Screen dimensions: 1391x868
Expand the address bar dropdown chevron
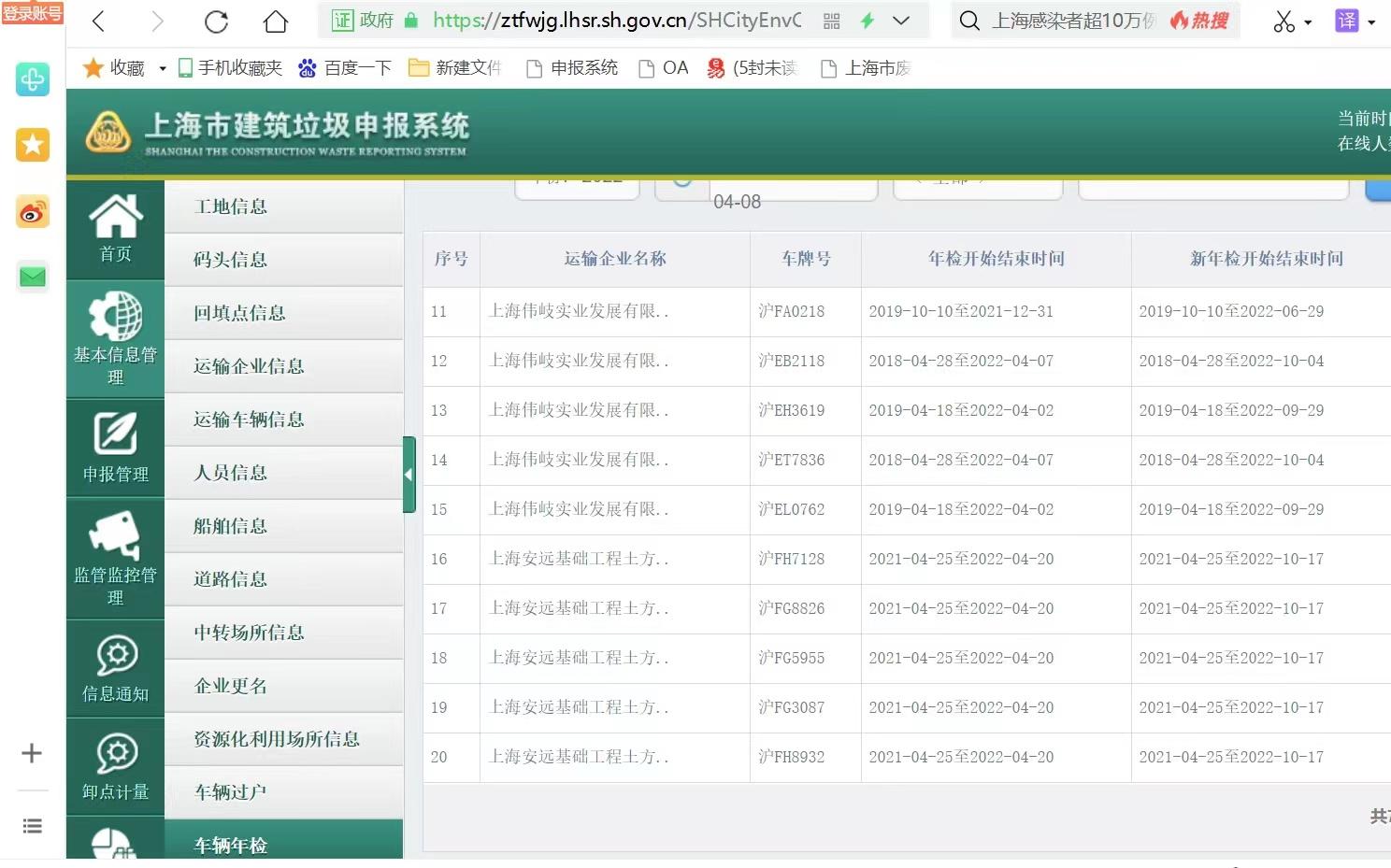point(901,21)
